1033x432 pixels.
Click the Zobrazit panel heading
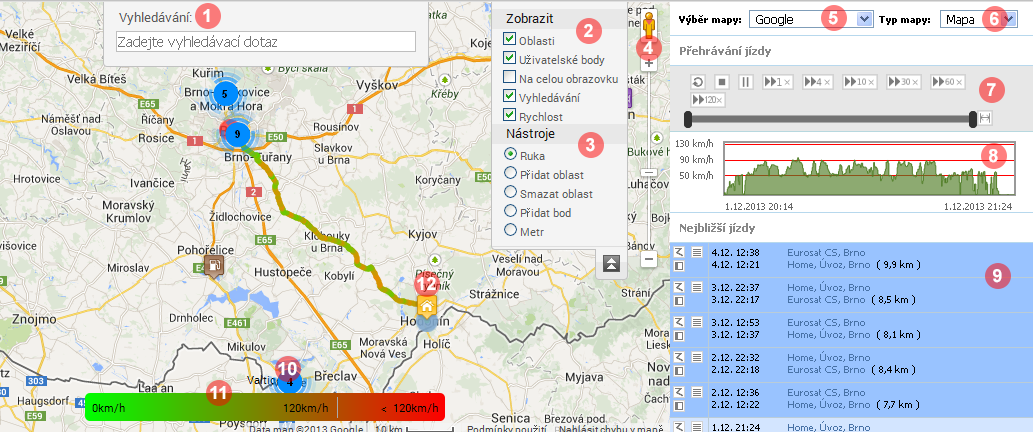530,18
